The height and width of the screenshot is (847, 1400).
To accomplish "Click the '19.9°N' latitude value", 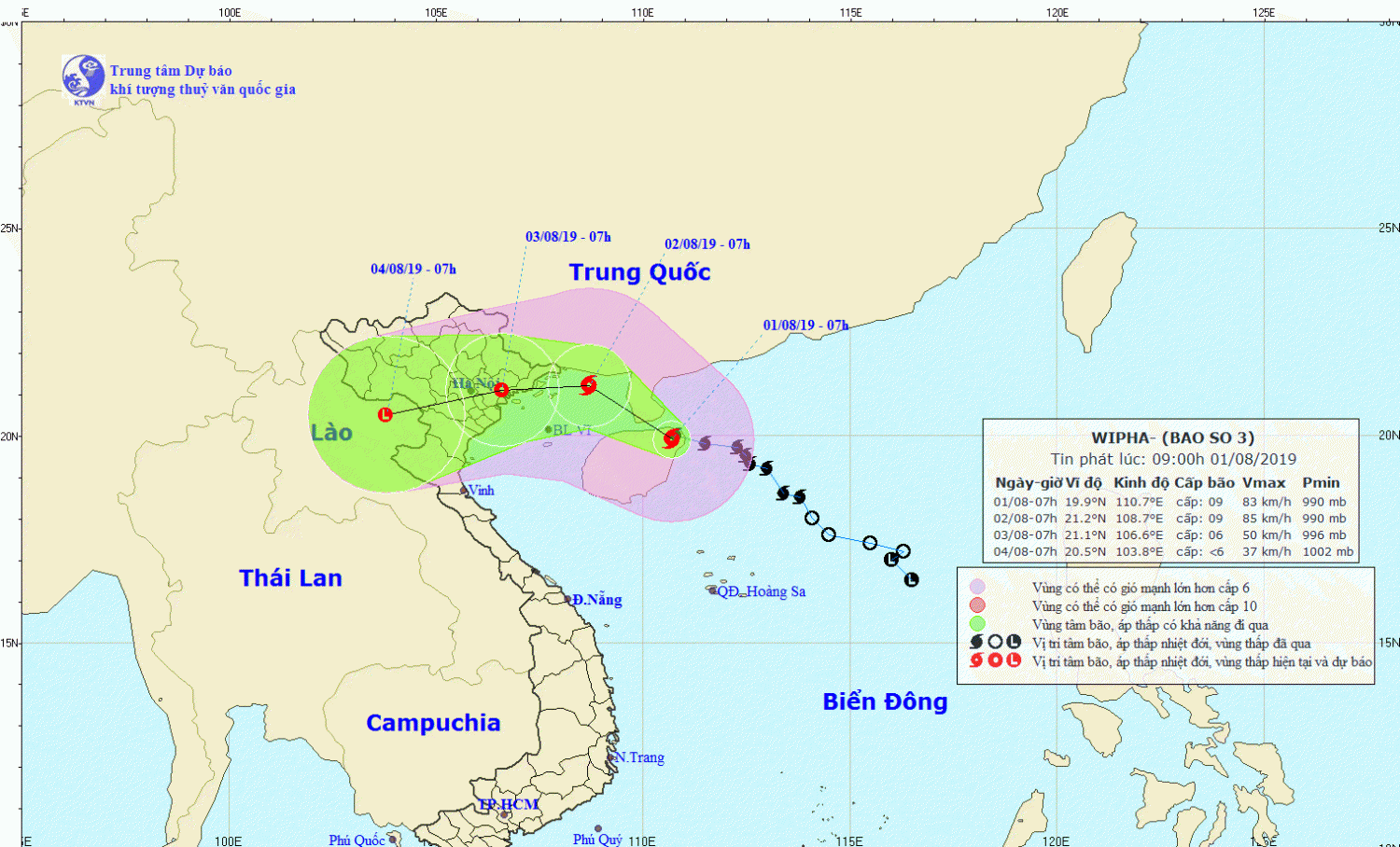I will coord(1085,502).
